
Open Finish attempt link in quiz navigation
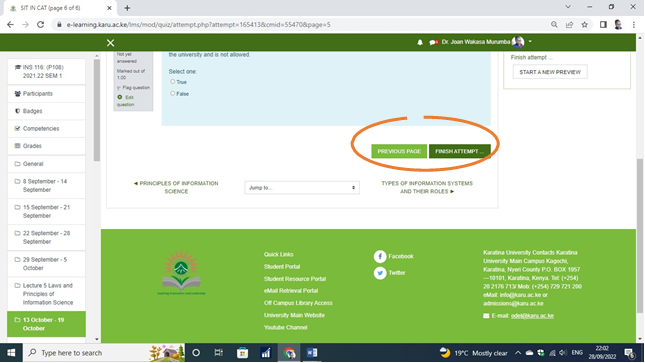pos(531,58)
